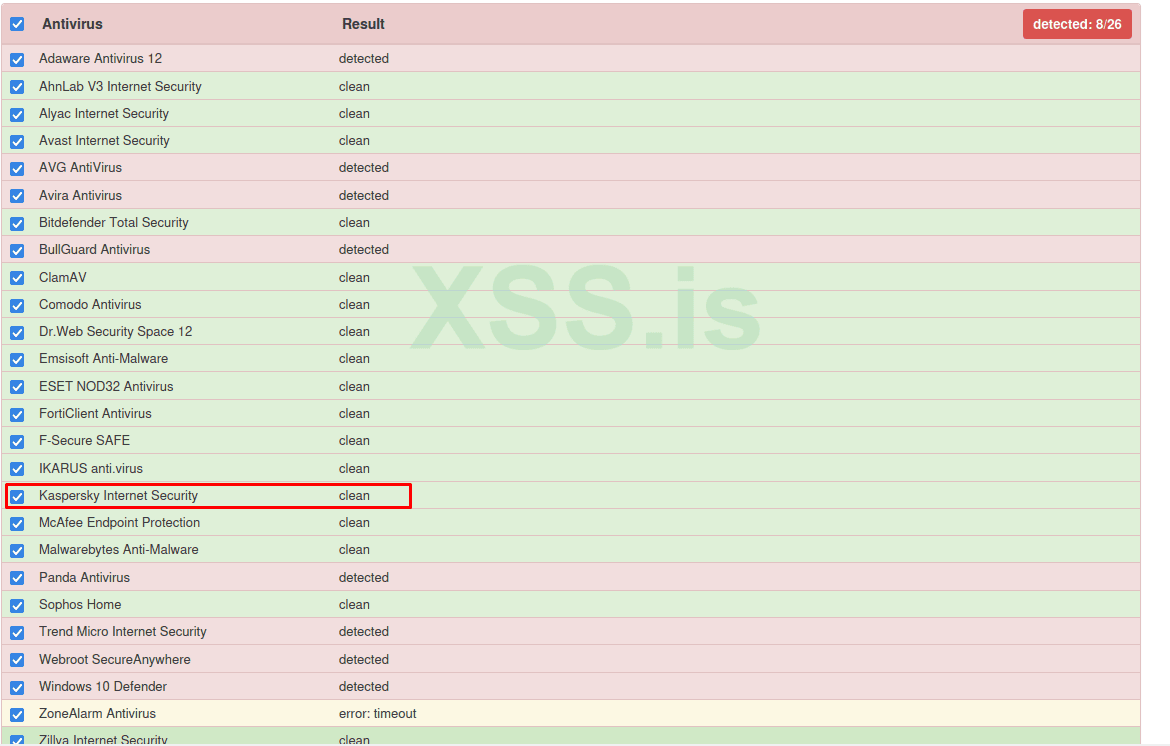Click 'AhnLab V3 Internet Security' text
This screenshot has width=1170, height=746.
click(120, 87)
